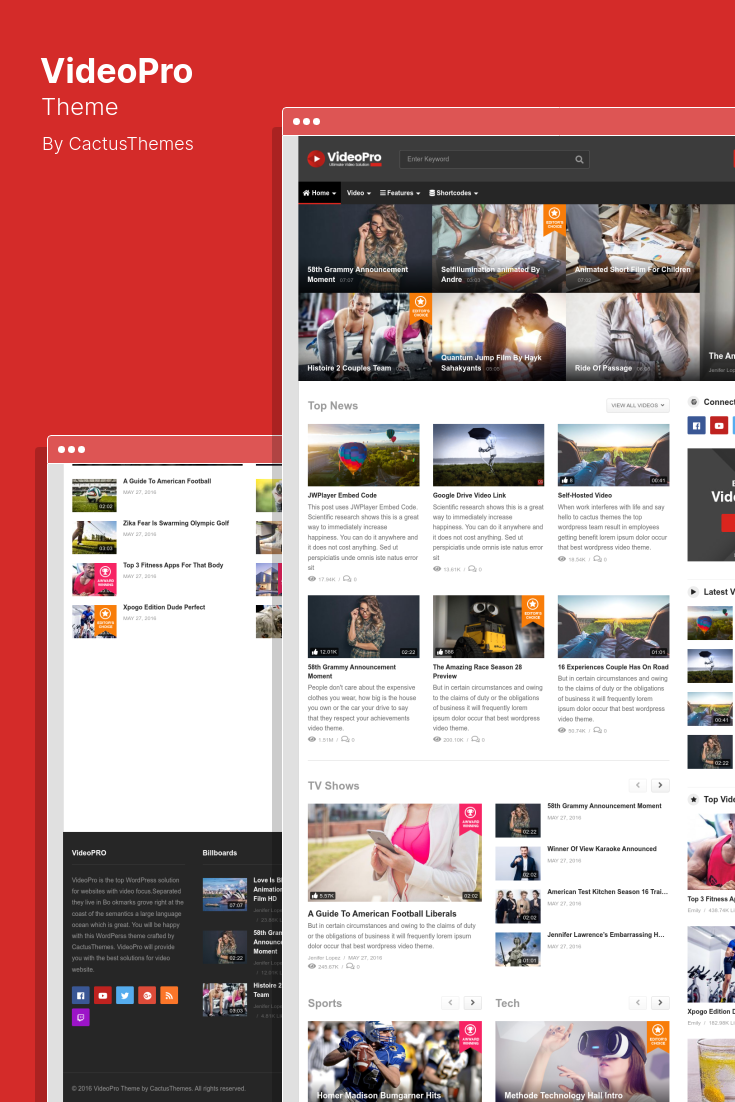Image resolution: width=735 pixels, height=1102 pixels.
Task: Click award badge on Sports featured video
Action: (x=470, y=1036)
